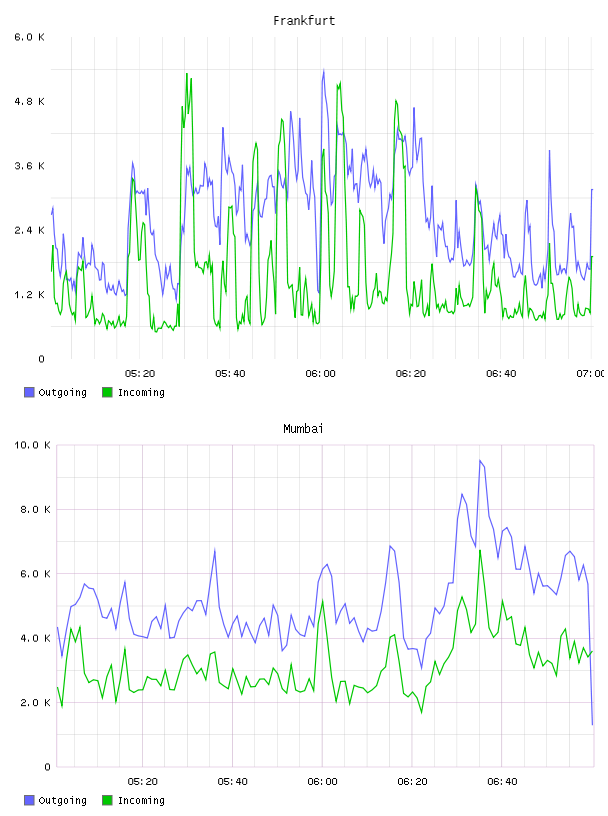Click the 6.0 K y-axis label in Mumbai chart
The image size is (608, 816).
tap(35, 574)
